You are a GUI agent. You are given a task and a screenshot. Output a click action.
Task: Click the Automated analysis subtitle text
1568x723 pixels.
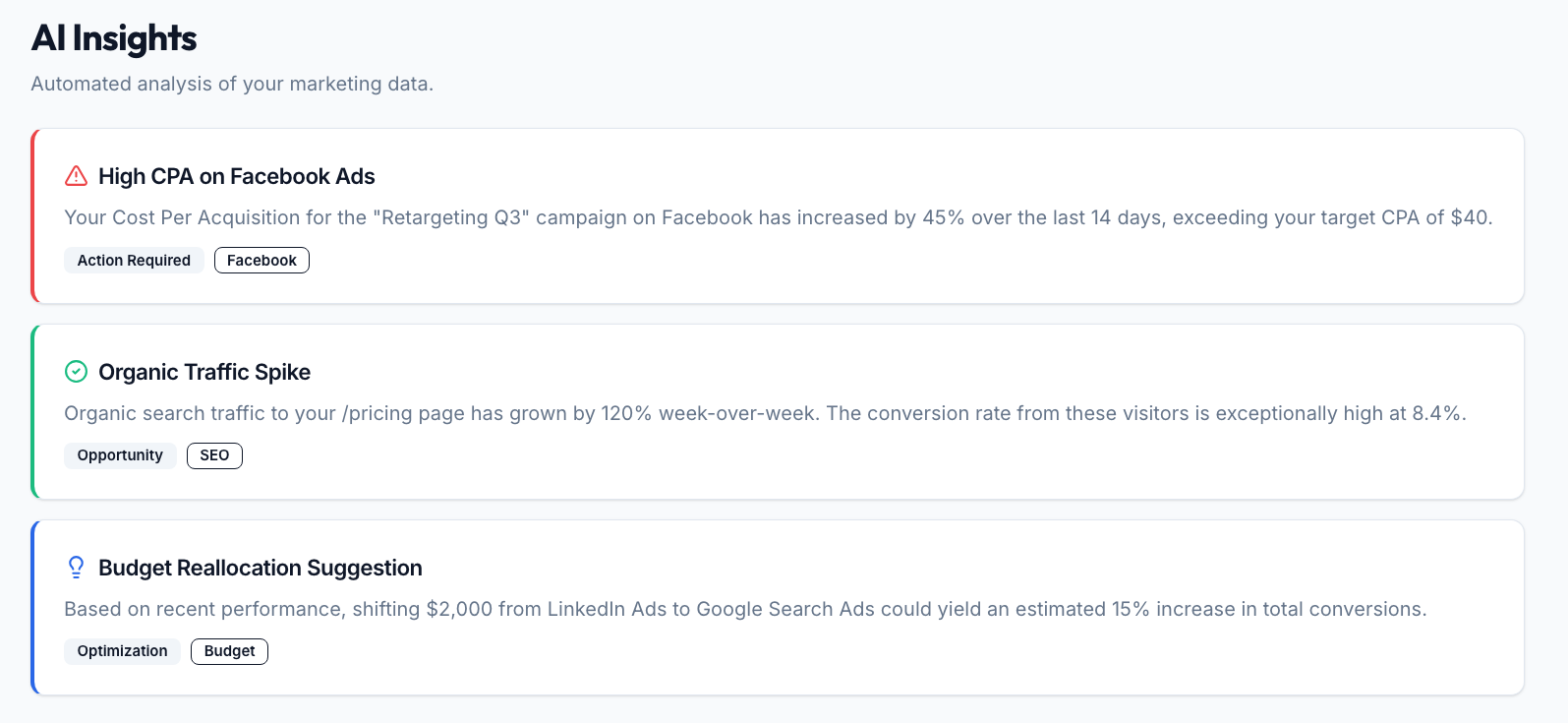(232, 84)
